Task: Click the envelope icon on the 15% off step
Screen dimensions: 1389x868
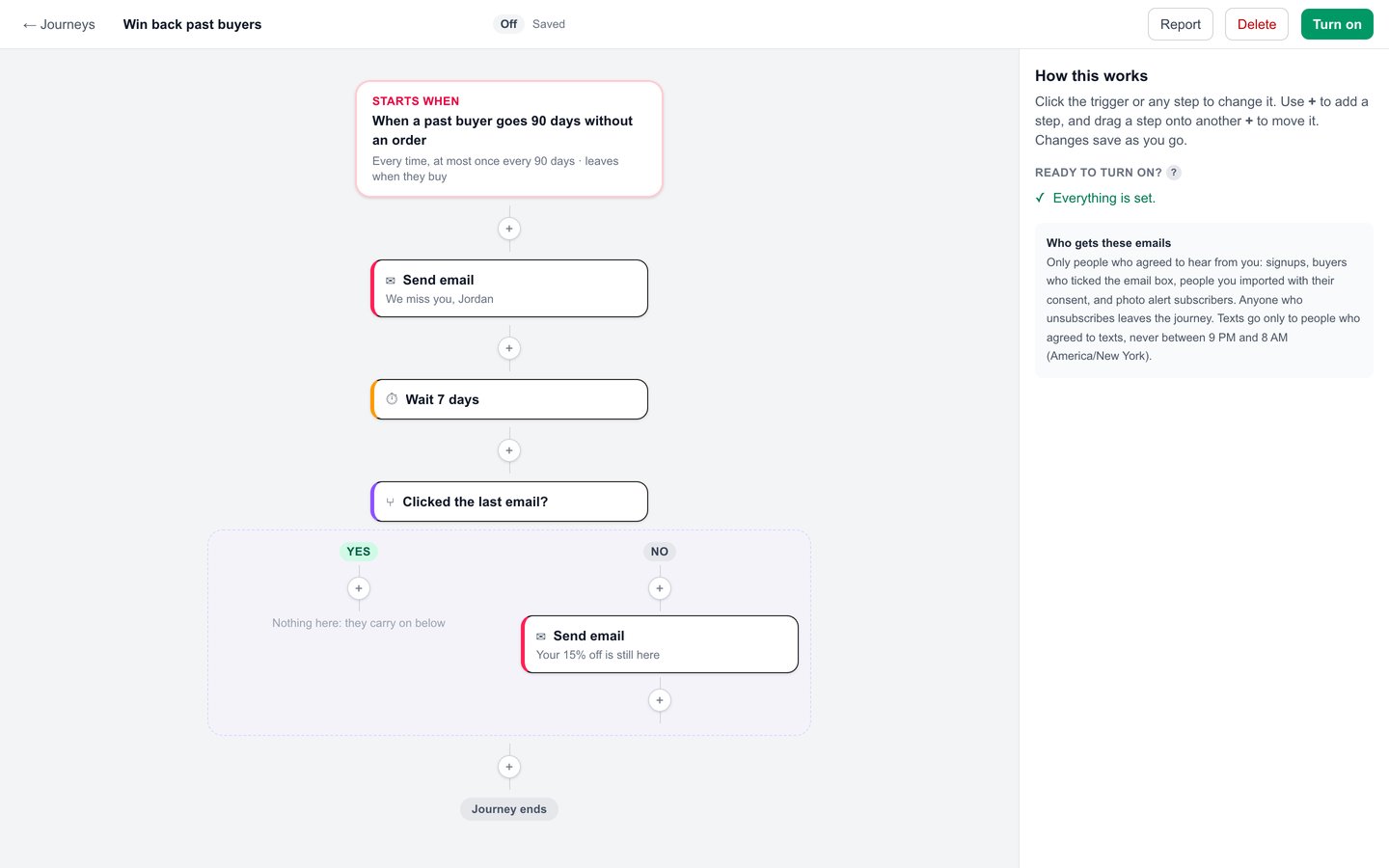Action: tap(541, 637)
